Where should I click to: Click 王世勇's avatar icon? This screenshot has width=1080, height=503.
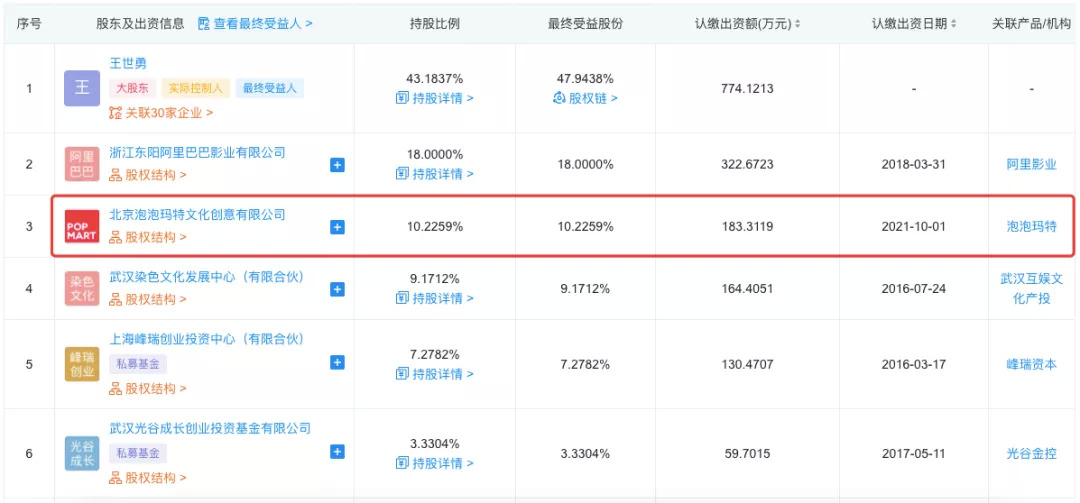[82, 88]
